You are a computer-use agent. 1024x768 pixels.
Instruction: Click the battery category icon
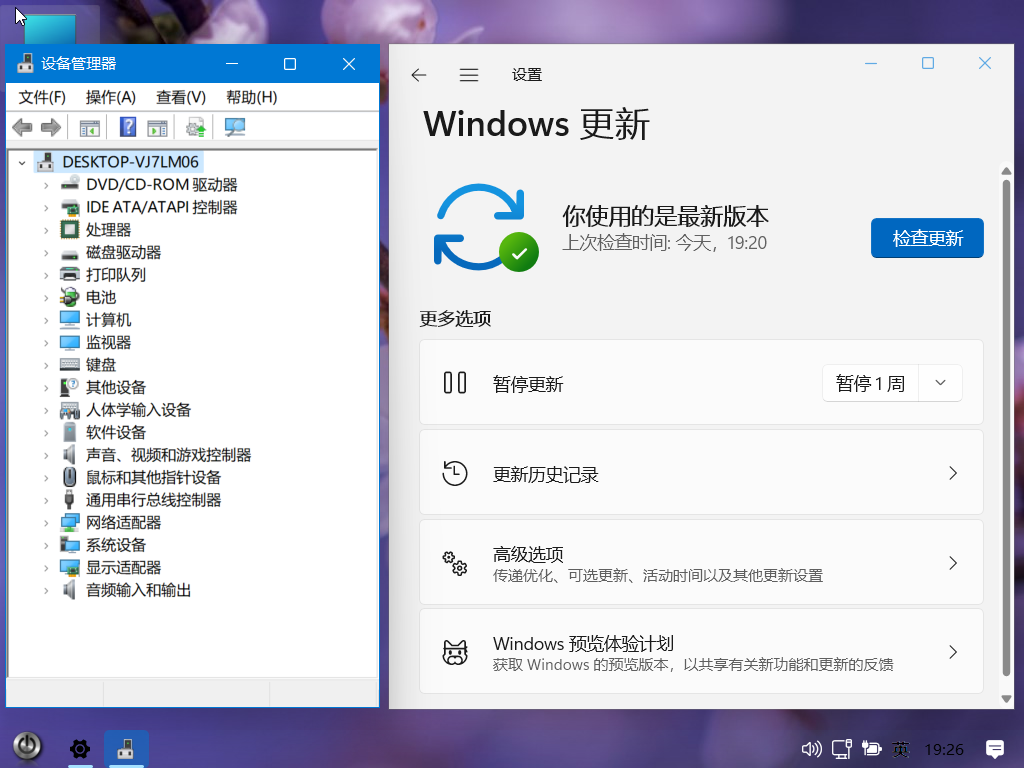click(70, 296)
